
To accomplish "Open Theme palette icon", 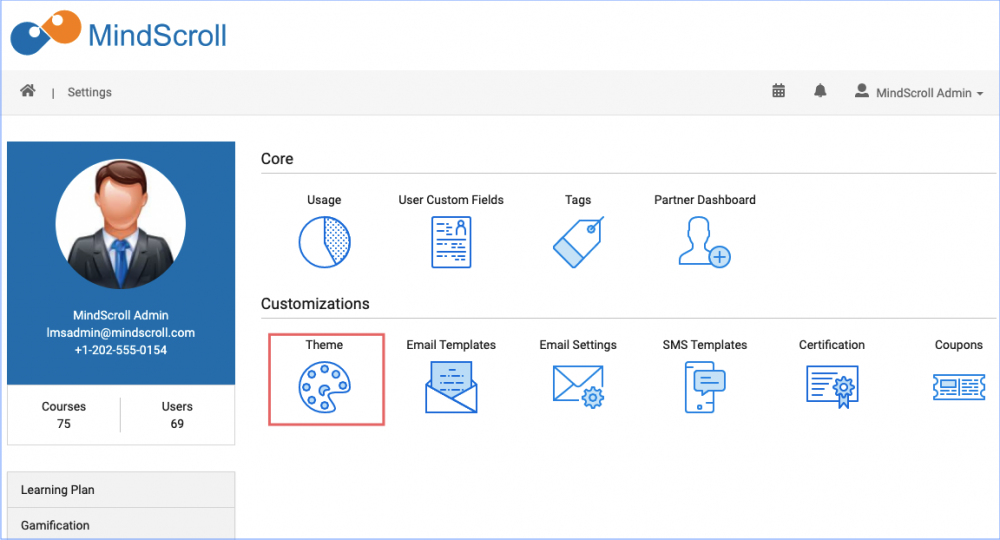I will pos(325,387).
